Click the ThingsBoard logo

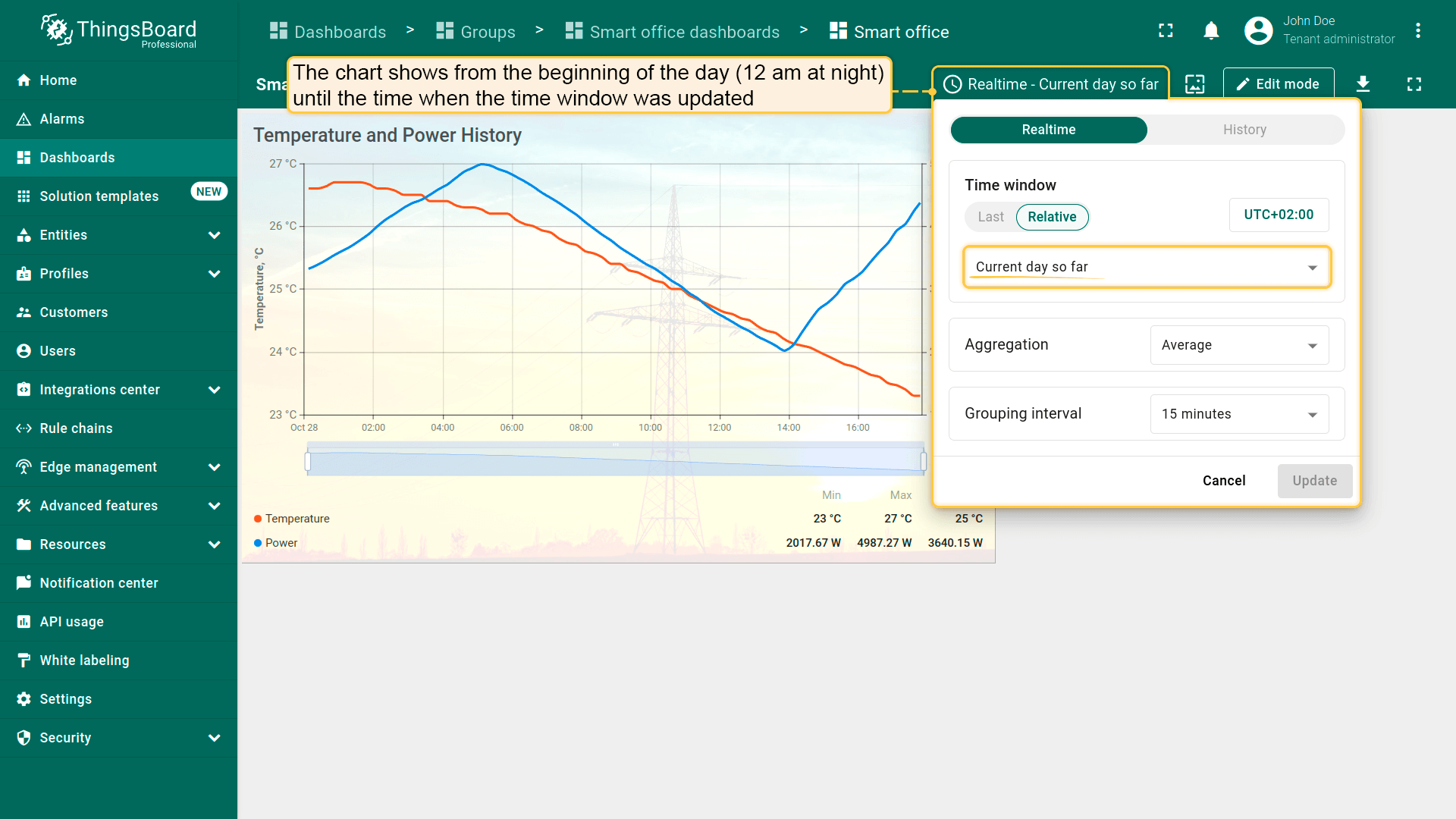pos(118,31)
